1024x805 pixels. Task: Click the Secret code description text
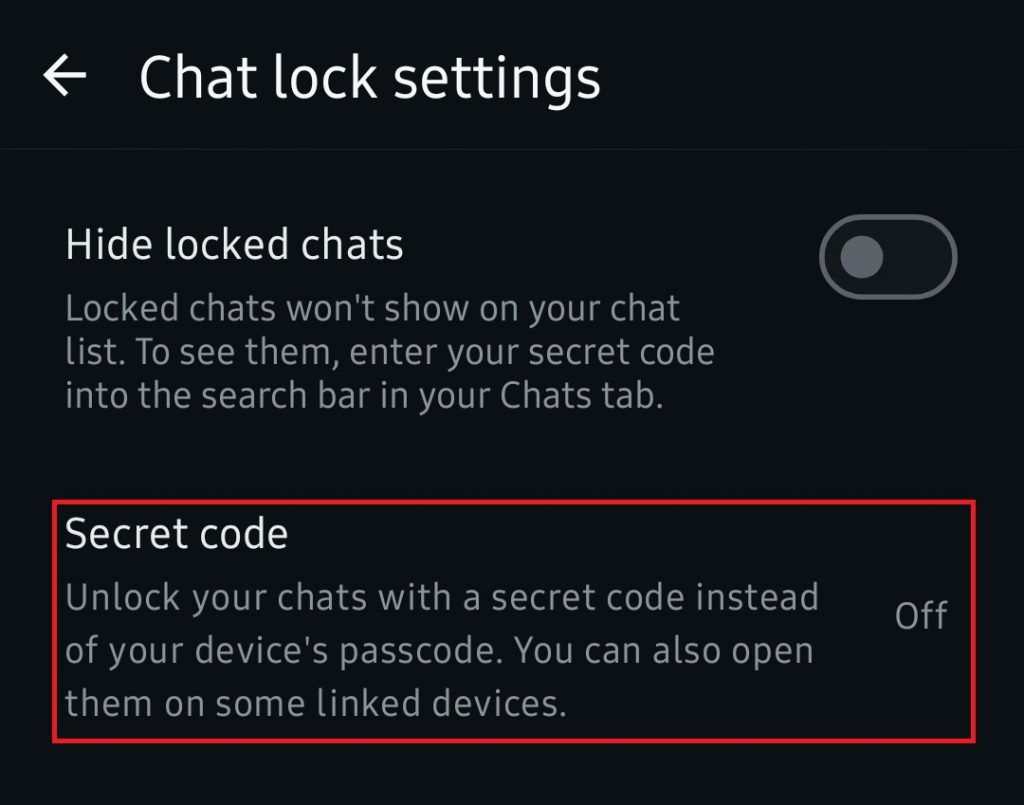[x=440, y=650]
